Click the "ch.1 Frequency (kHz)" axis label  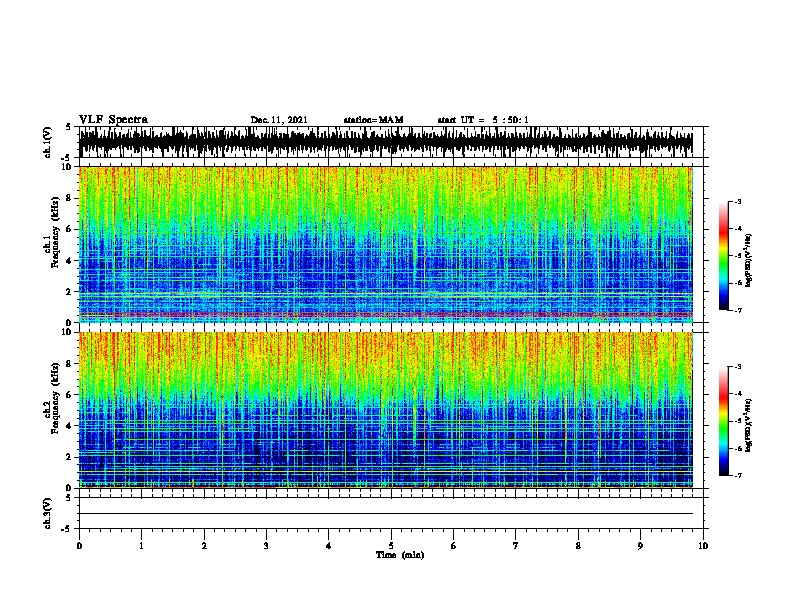[51, 232]
